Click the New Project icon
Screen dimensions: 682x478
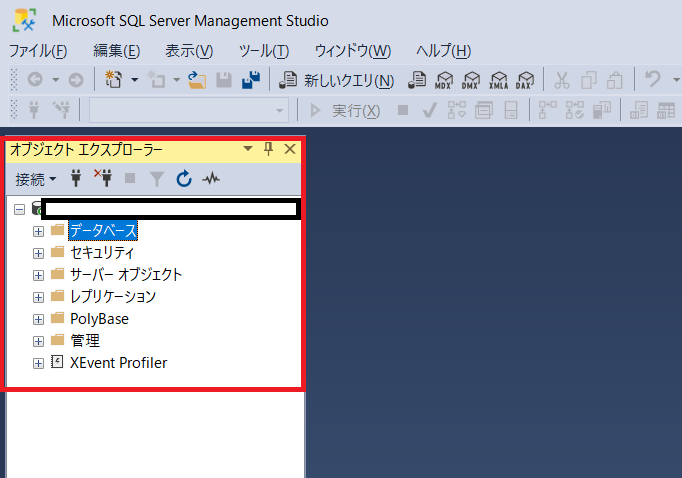pyautogui.click(x=114, y=80)
